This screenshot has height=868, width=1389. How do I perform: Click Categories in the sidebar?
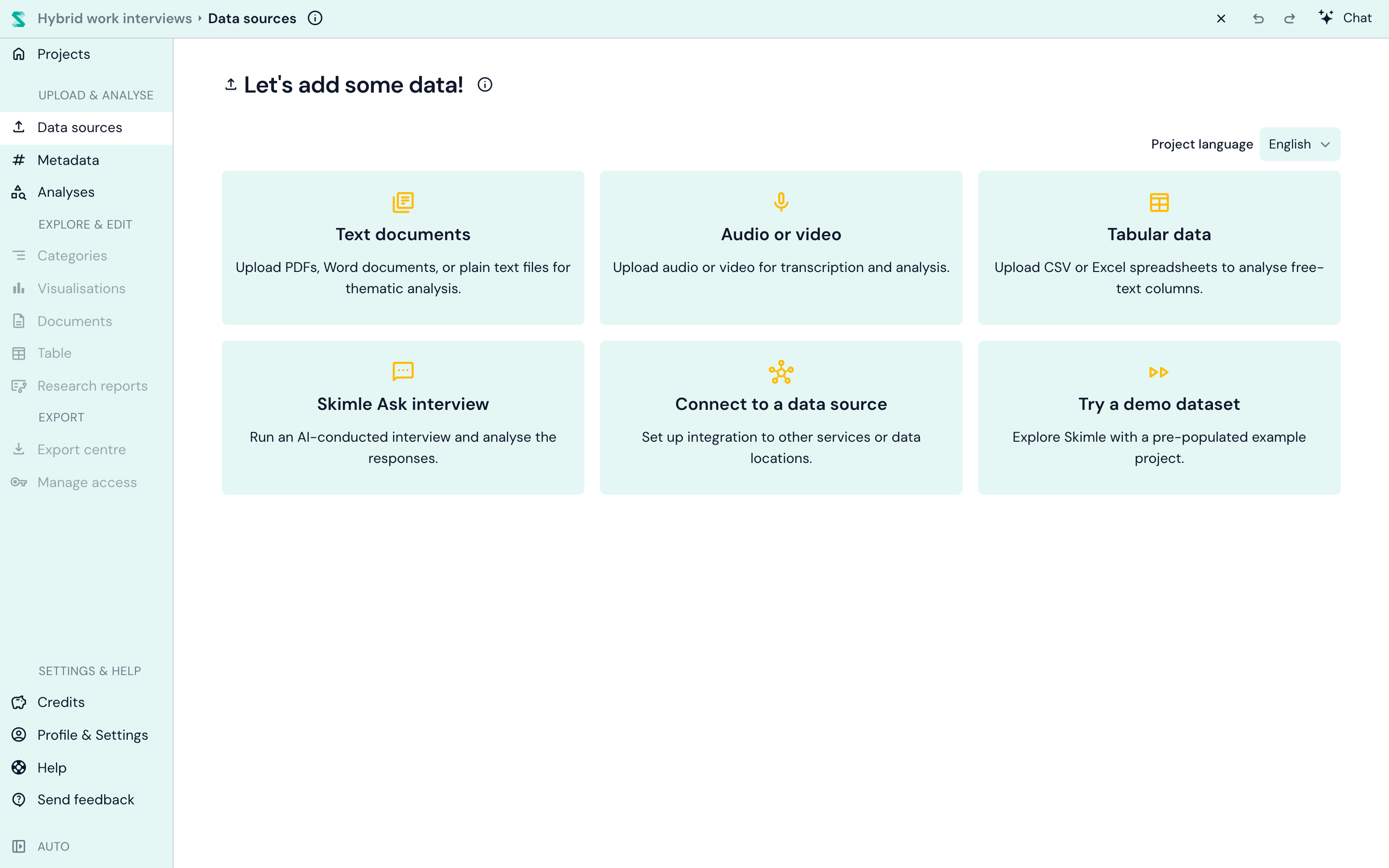[x=86, y=256]
